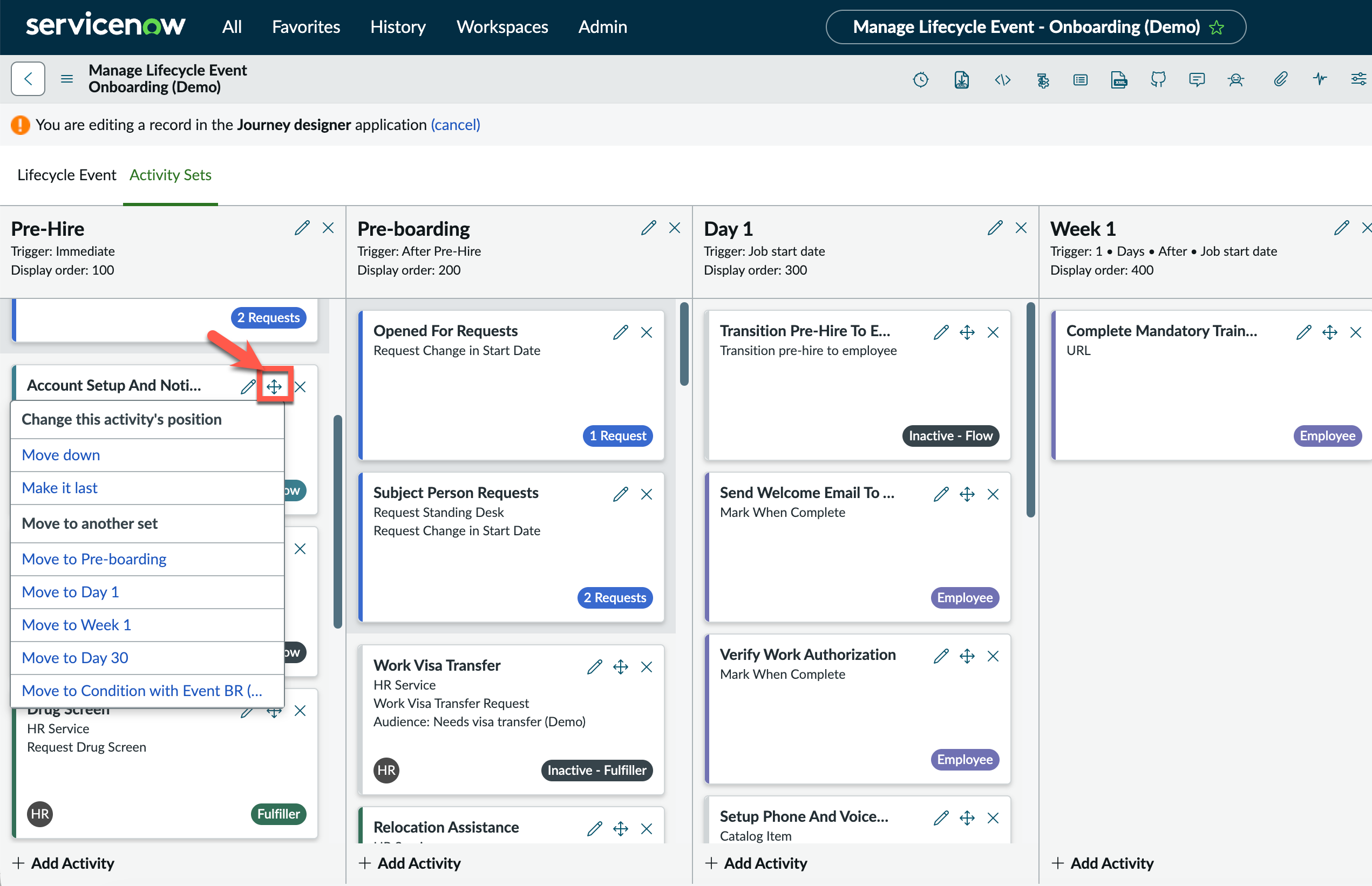Image resolution: width=1372 pixels, height=886 pixels.
Task: Remove the Account Setup And Noti... activity
Action: point(300,387)
